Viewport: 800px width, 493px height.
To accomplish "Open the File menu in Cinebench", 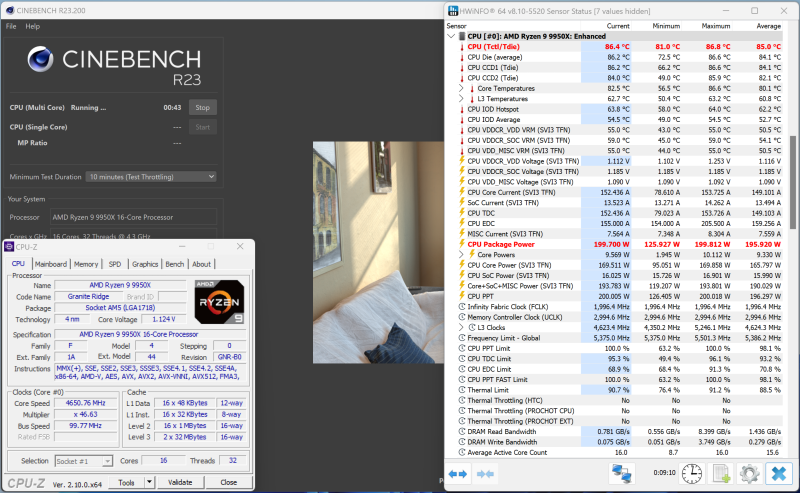I will 11,26.
